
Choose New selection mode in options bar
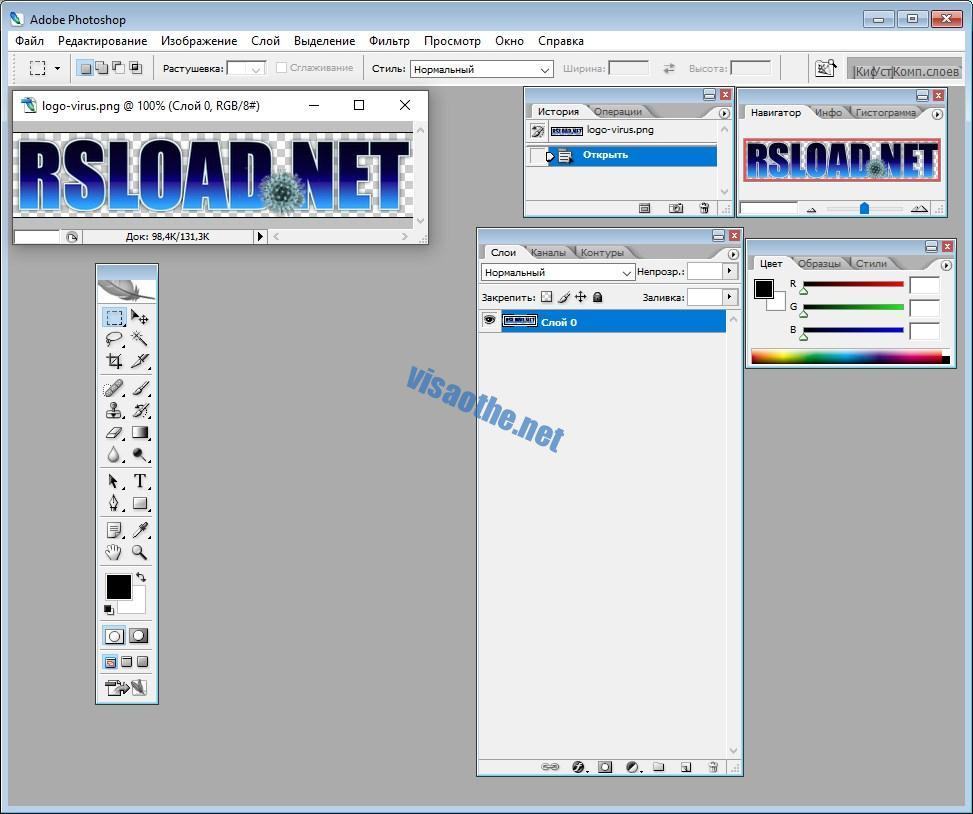tap(85, 68)
